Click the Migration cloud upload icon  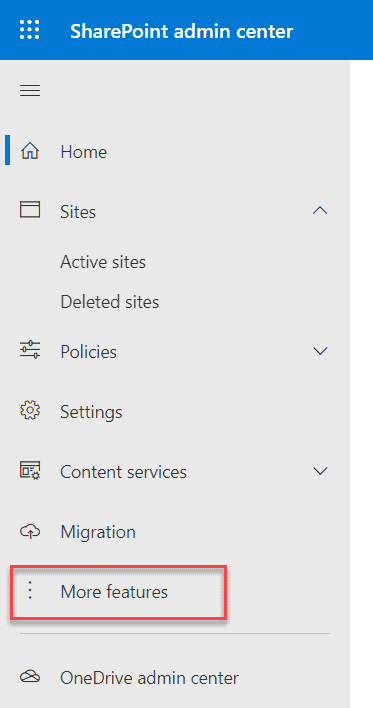coord(30,532)
